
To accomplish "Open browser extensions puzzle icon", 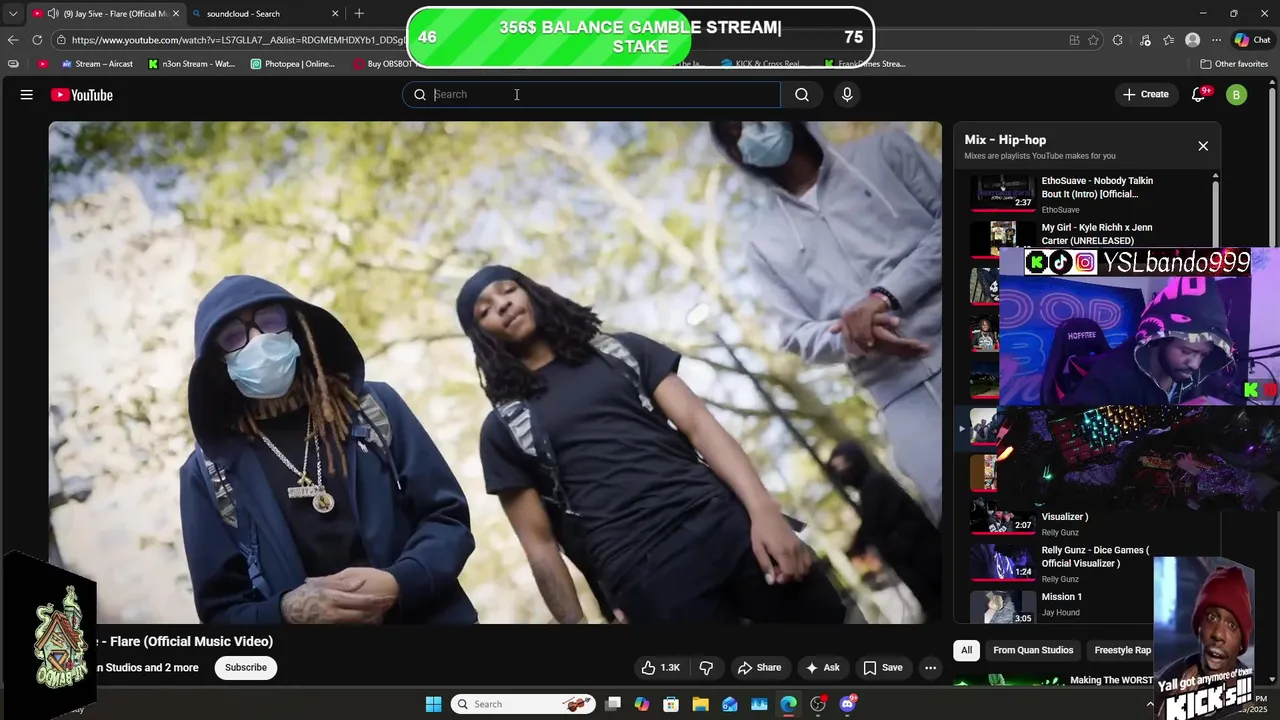I will point(1117,40).
